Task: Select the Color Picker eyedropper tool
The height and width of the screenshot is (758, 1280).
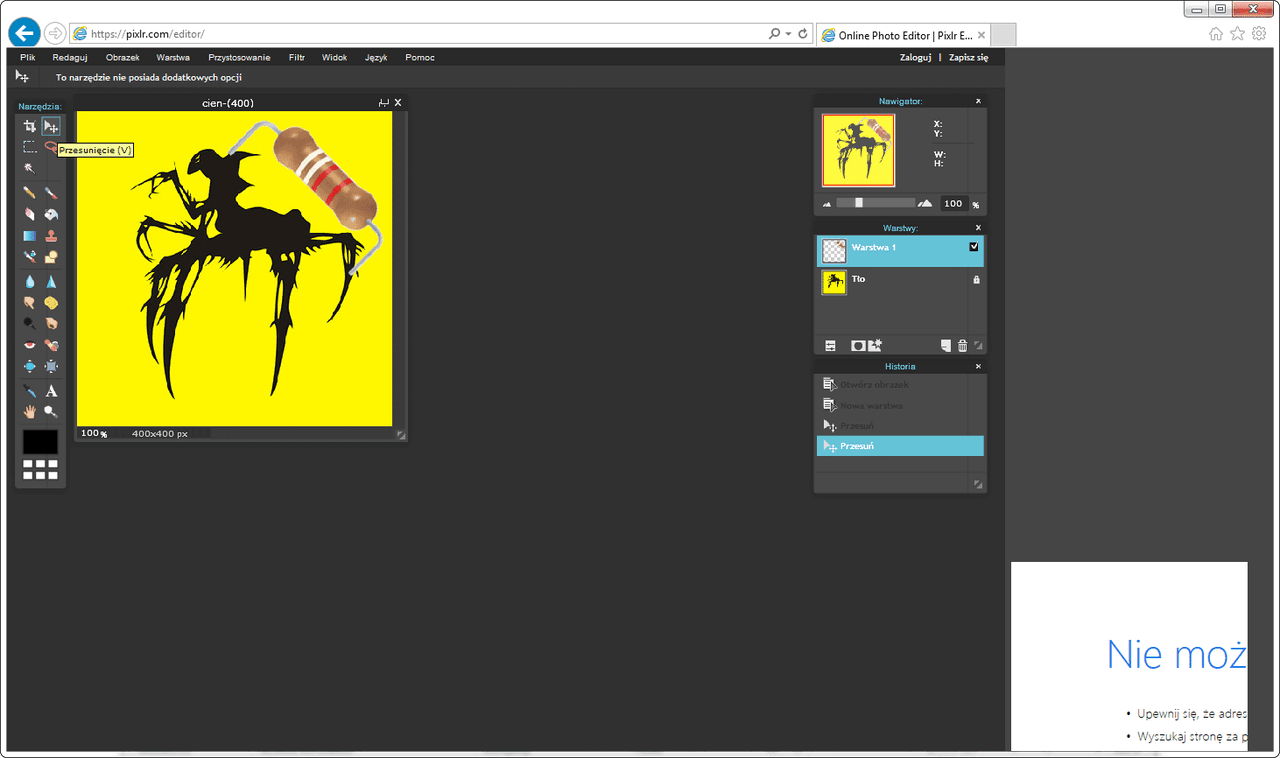Action: [x=30, y=391]
